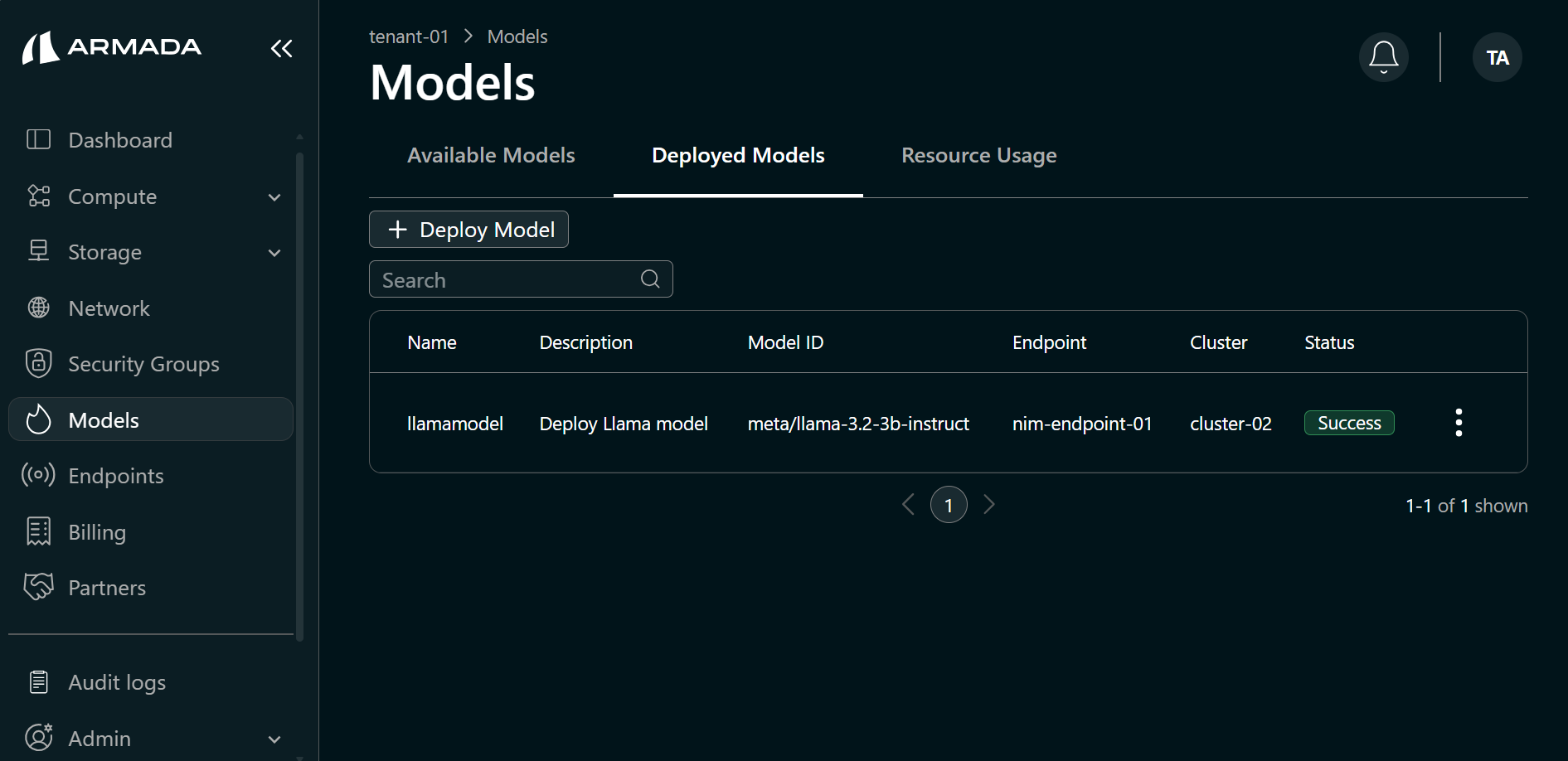Open Billing page from sidebar
Viewport: 1568px width, 761px height.
(151, 532)
